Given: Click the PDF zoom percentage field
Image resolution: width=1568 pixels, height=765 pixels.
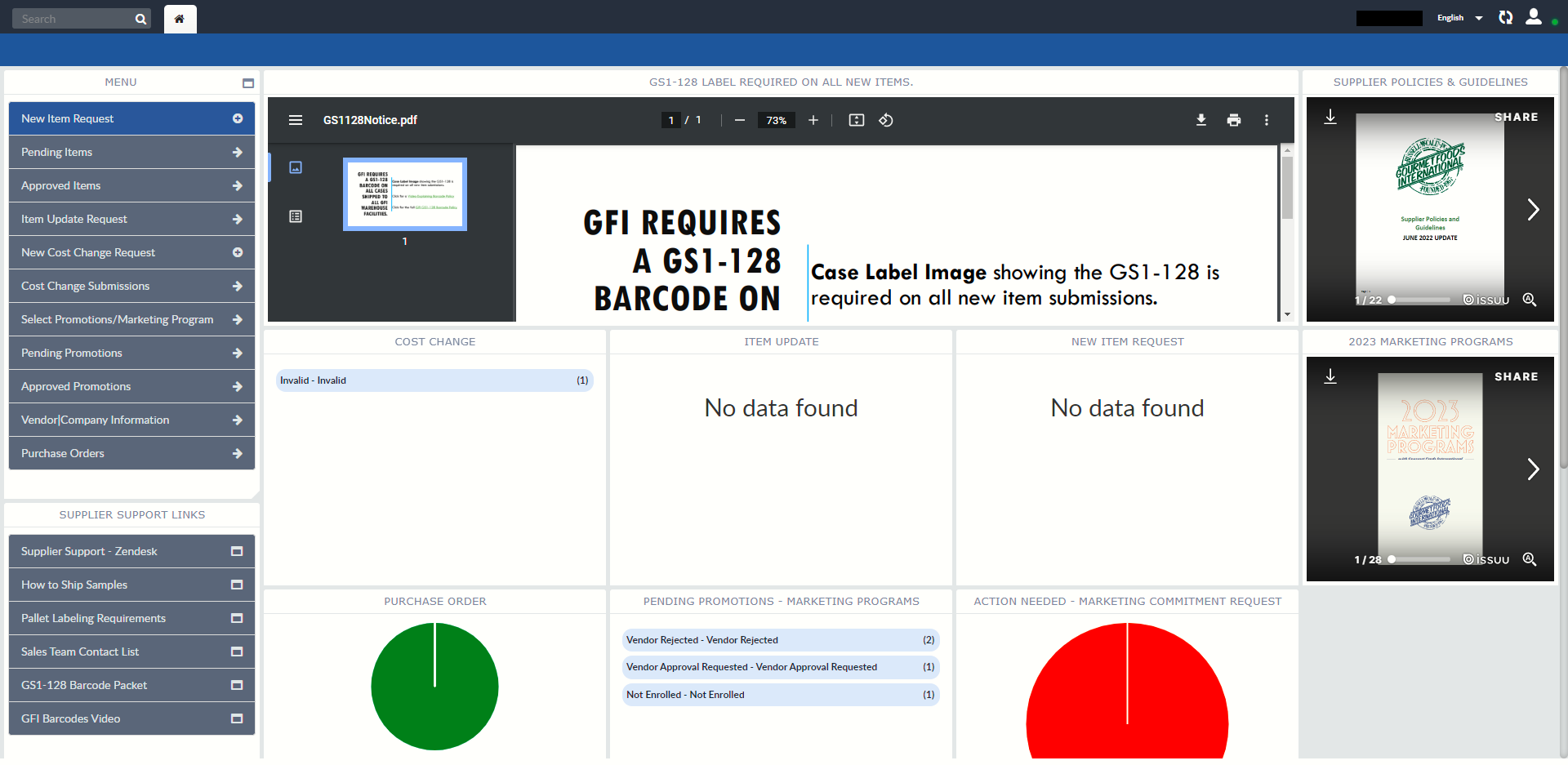Looking at the screenshot, I should (776, 120).
